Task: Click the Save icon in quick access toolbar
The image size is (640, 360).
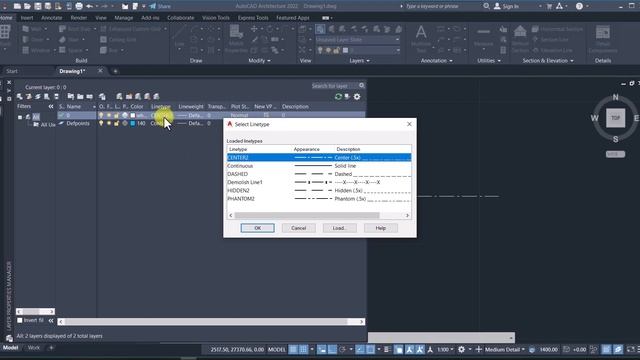Action: point(38,6)
